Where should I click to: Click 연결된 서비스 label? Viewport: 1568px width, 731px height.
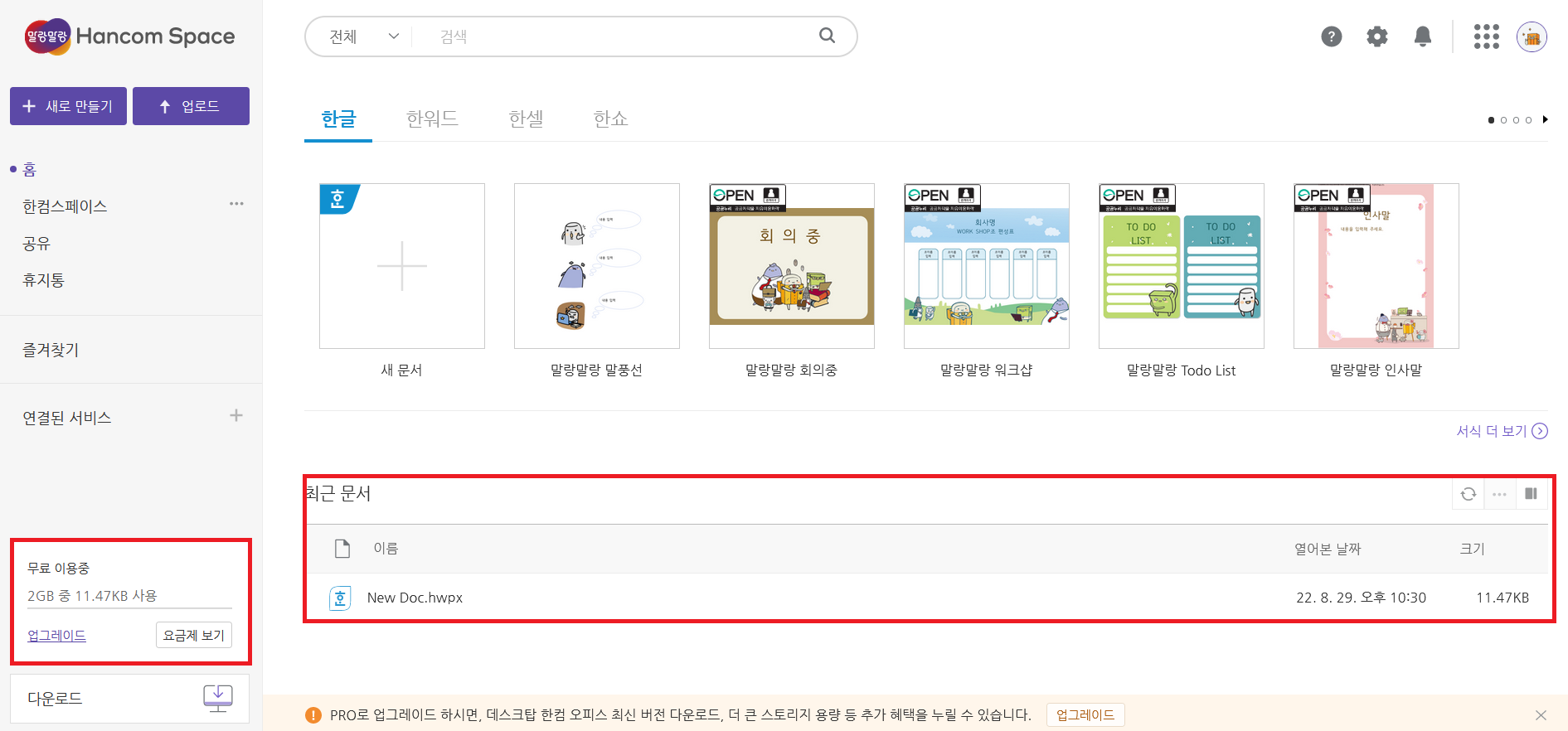67,418
